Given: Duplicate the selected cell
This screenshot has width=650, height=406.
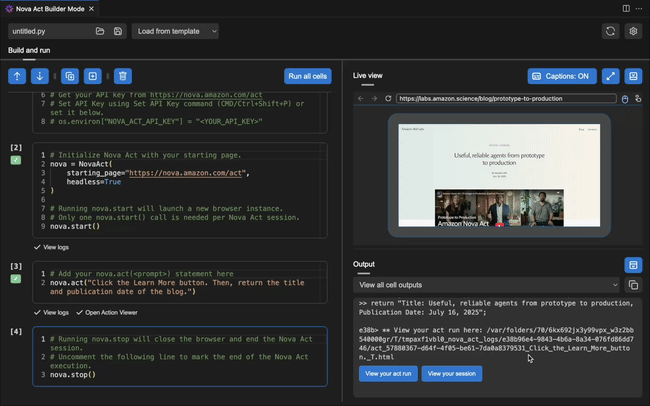Looking at the screenshot, I should [x=70, y=76].
